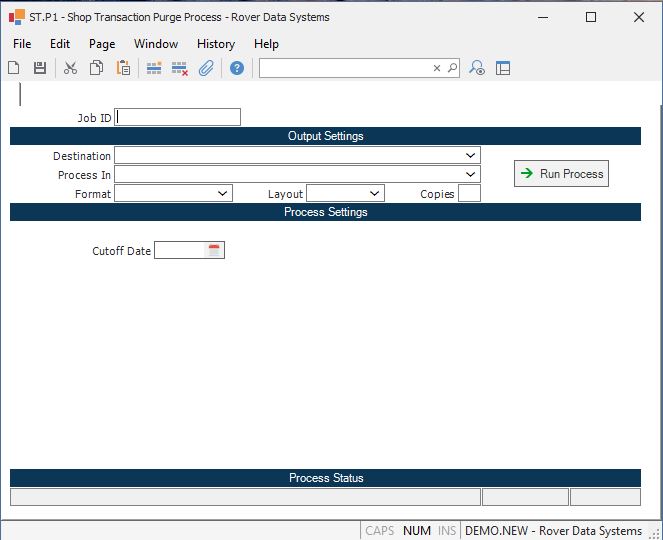The image size is (663, 540).
Task: Expand the Process In dropdown
Action: [470, 175]
